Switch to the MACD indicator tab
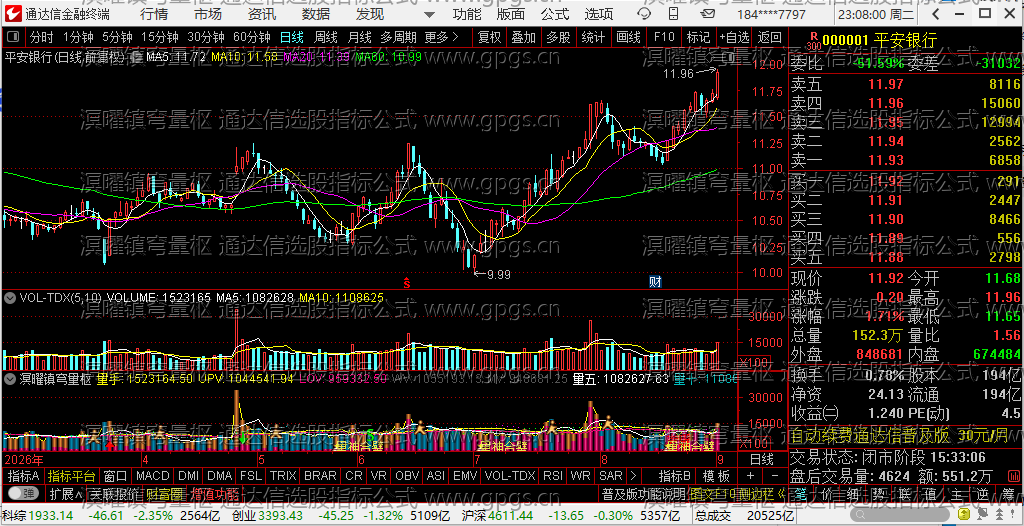Viewport: 1024px width, 526px height. pyautogui.click(x=153, y=476)
